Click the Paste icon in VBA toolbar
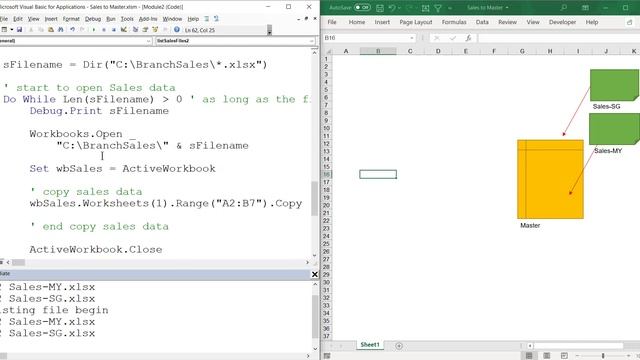This screenshot has width=640, height=360. coord(51,29)
